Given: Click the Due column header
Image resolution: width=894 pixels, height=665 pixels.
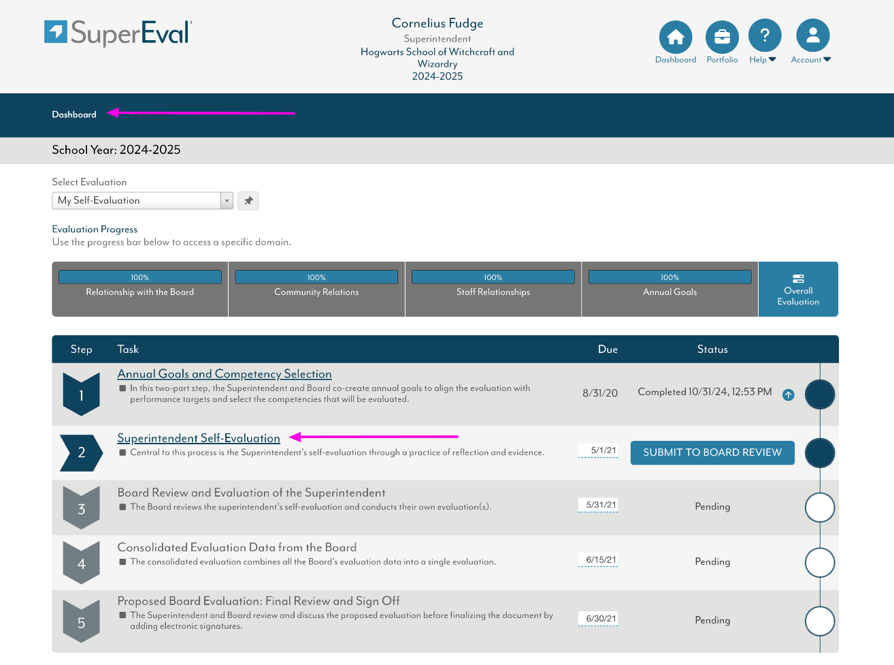Looking at the screenshot, I should click(608, 350).
